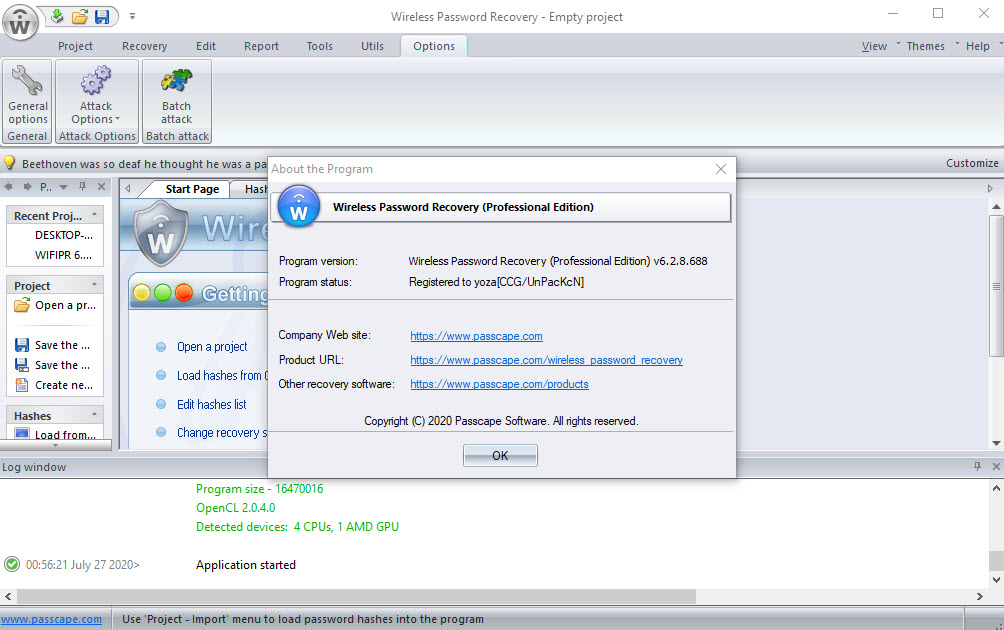Click the Log window scroll up arrow

[996, 488]
